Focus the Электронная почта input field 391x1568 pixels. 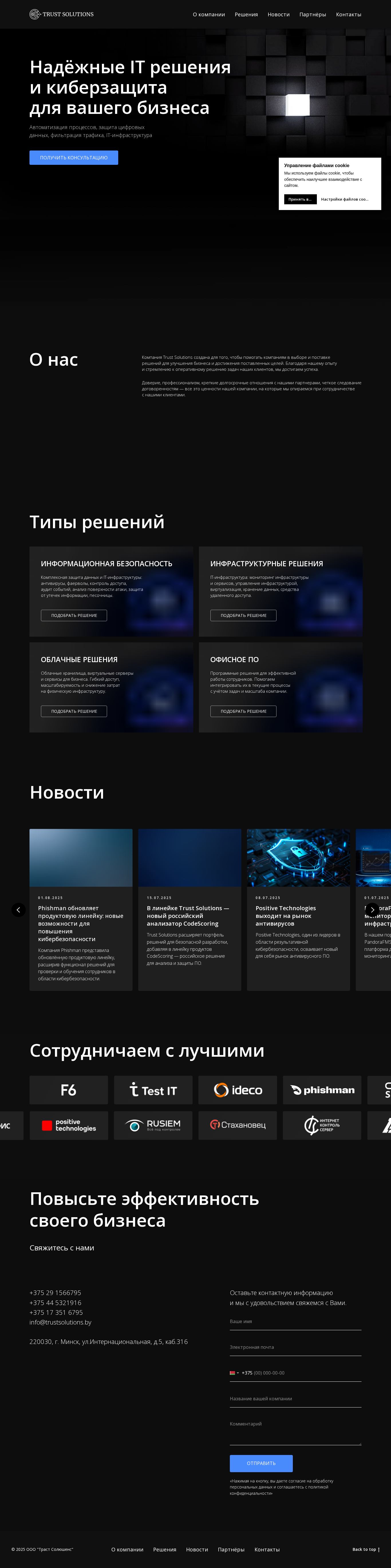point(295,1347)
